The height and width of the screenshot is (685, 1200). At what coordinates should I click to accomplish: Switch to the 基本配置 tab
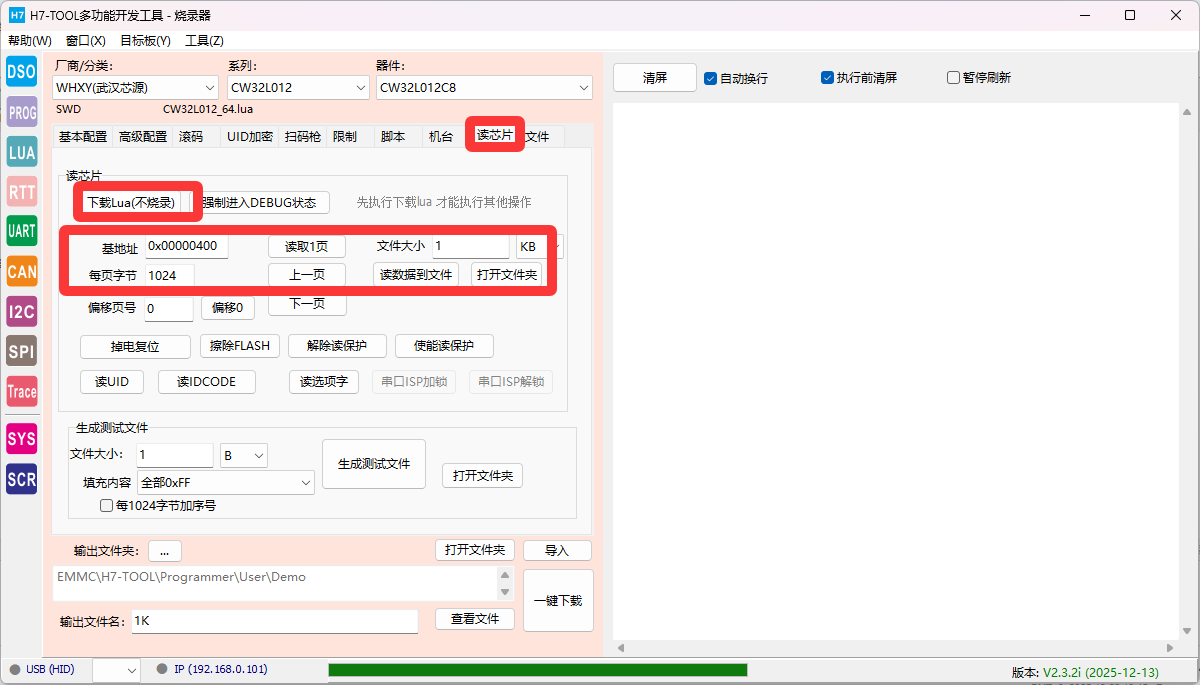(83, 137)
